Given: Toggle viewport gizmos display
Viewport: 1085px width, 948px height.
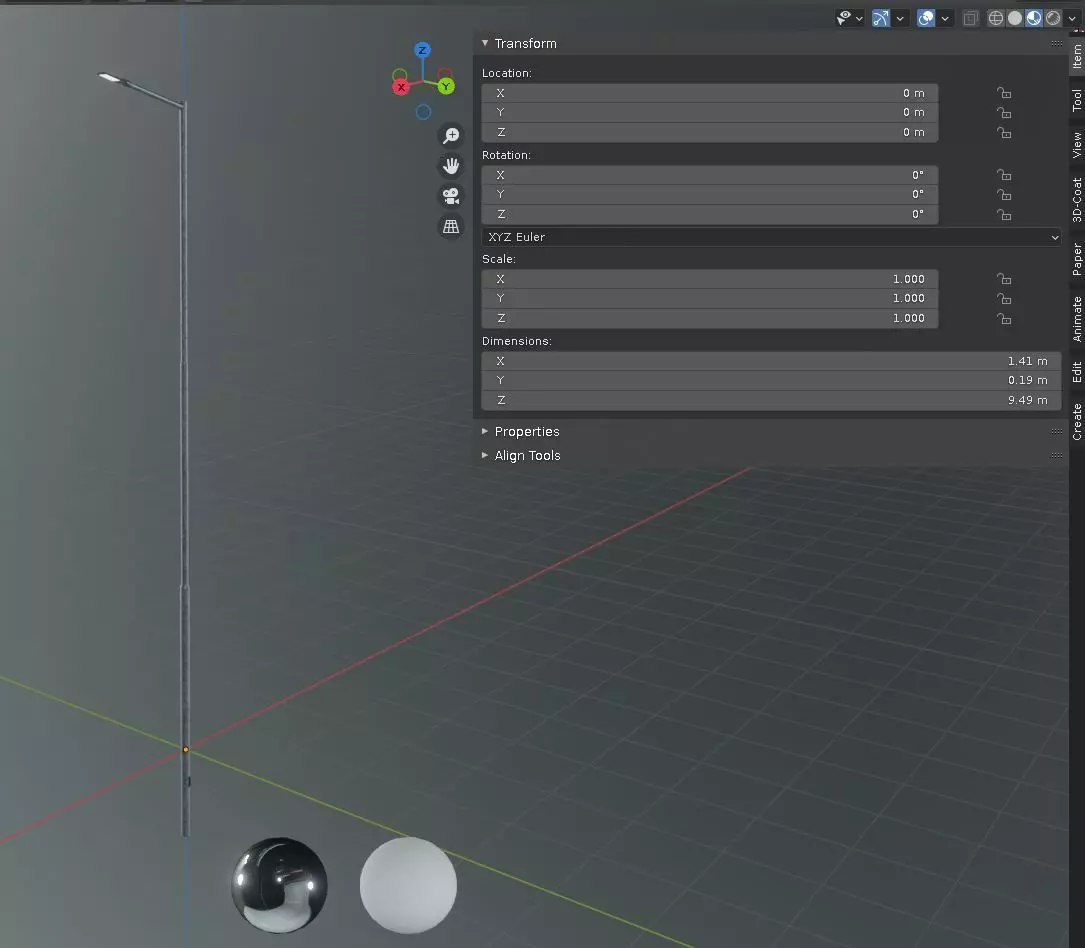Looking at the screenshot, I should tap(880, 19).
